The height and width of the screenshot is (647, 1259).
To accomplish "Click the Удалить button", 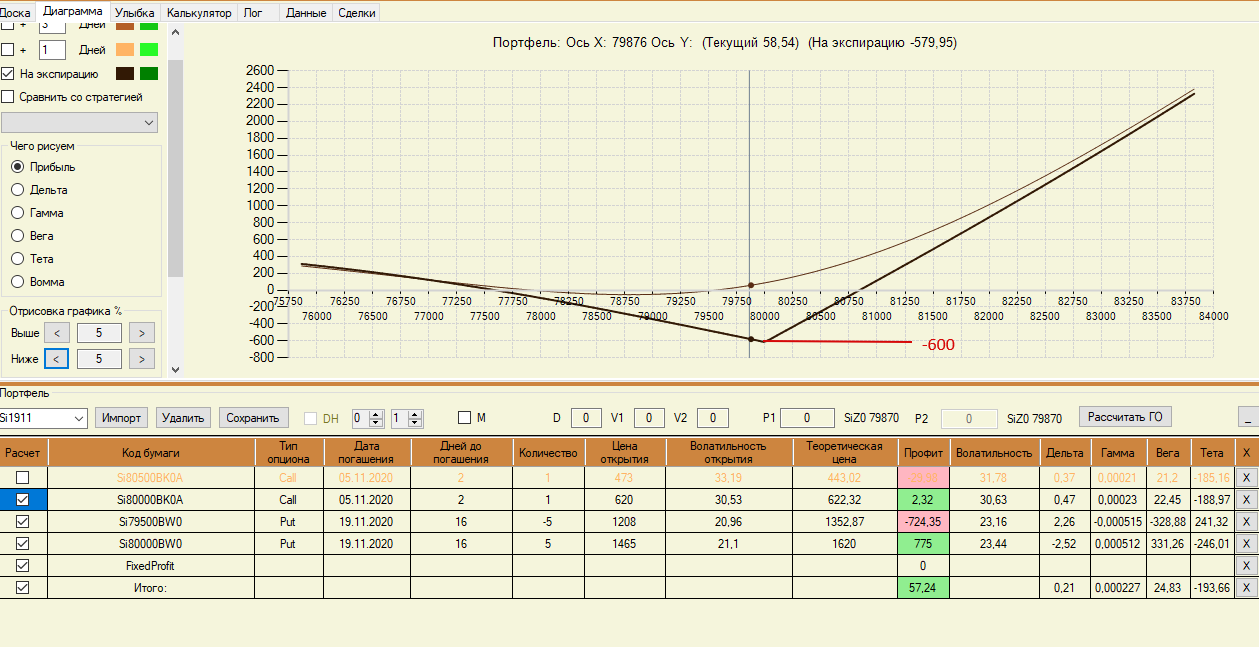I will tap(184, 418).
